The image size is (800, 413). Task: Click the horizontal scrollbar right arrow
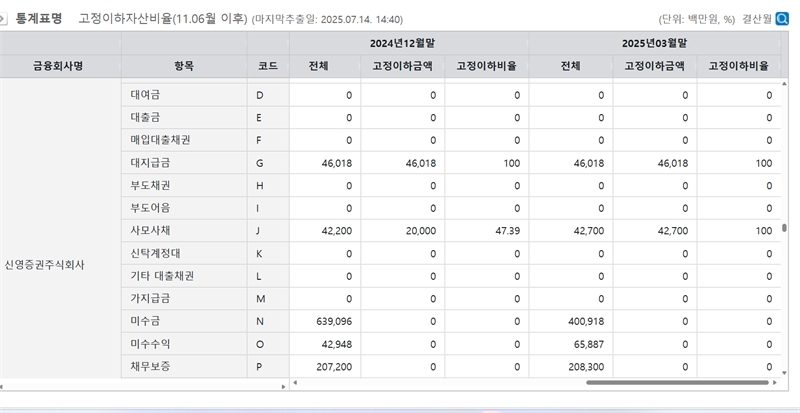(x=774, y=382)
